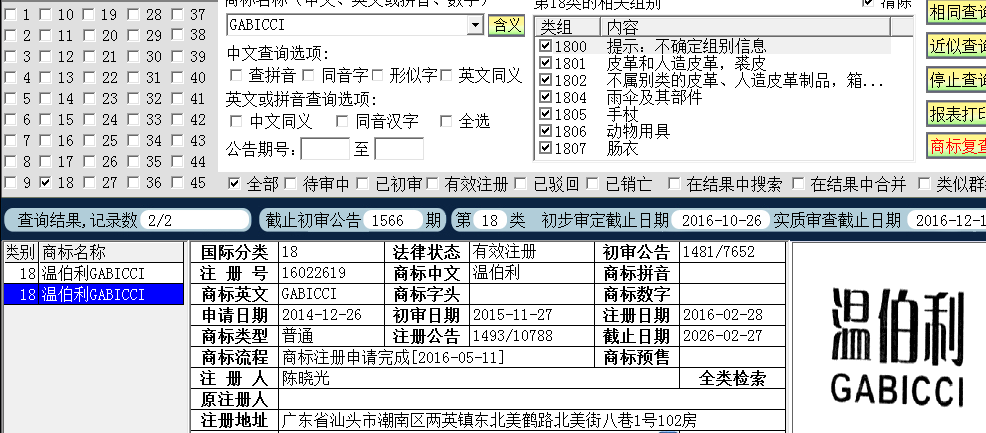The width and height of the screenshot is (986, 433).
Task: Click registration notice 1493/10788
Action: click(512, 336)
